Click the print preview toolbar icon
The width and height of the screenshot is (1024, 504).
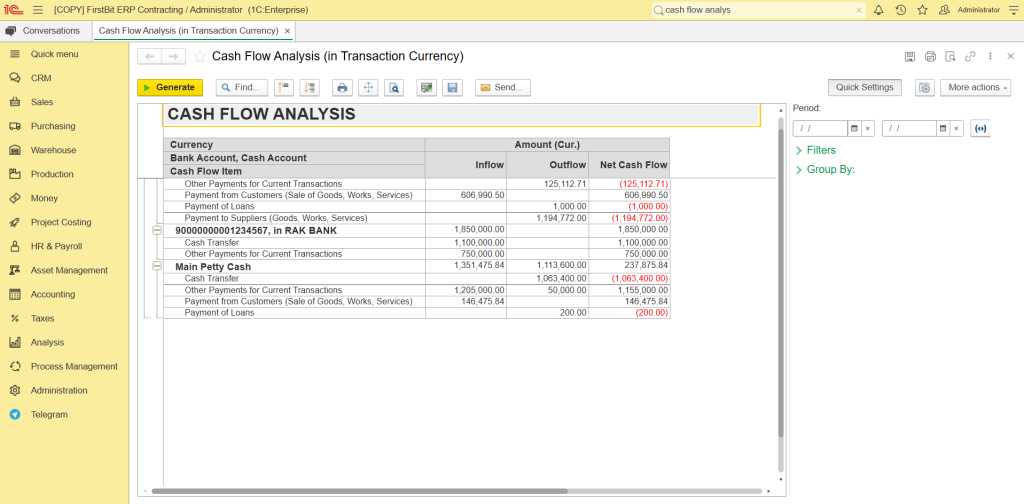[394, 87]
